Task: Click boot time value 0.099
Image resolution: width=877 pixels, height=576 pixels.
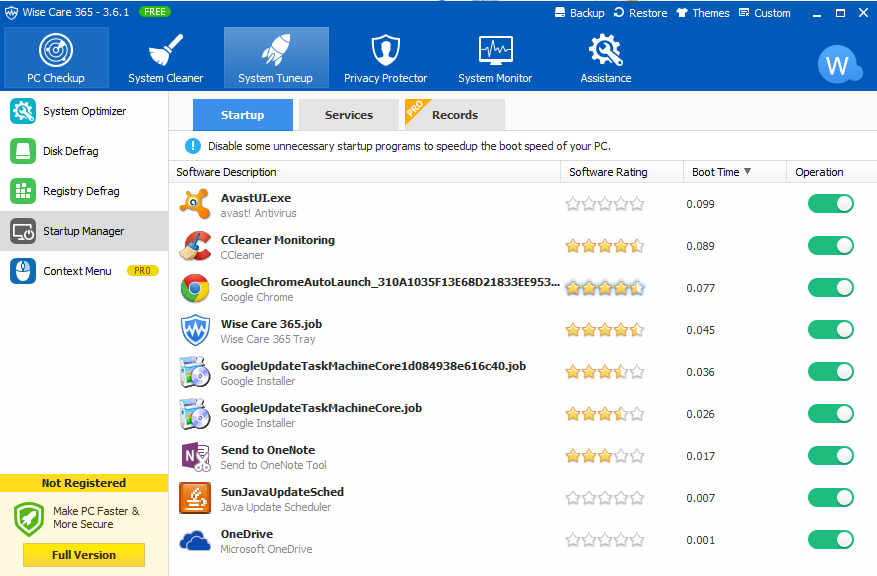Action: tap(700, 204)
